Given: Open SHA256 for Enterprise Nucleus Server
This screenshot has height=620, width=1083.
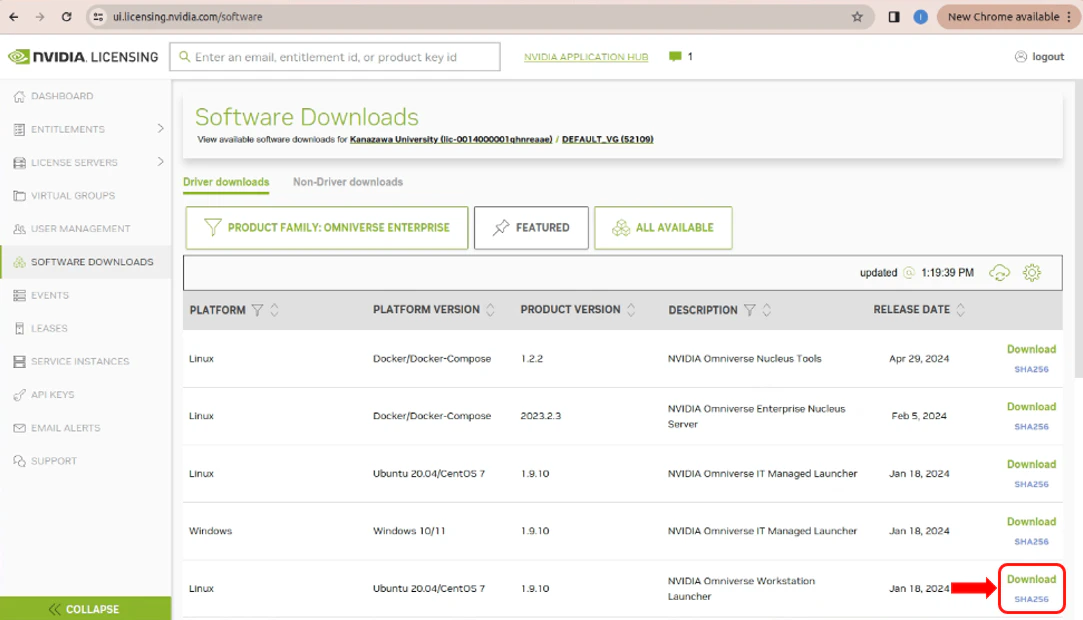Looking at the screenshot, I should [x=1031, y=427].
